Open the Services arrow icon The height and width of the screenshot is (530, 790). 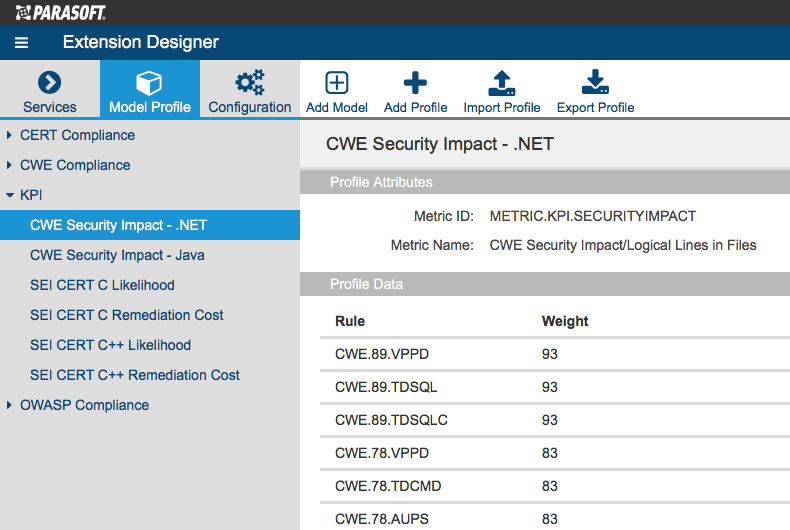[x=49, y=82]
